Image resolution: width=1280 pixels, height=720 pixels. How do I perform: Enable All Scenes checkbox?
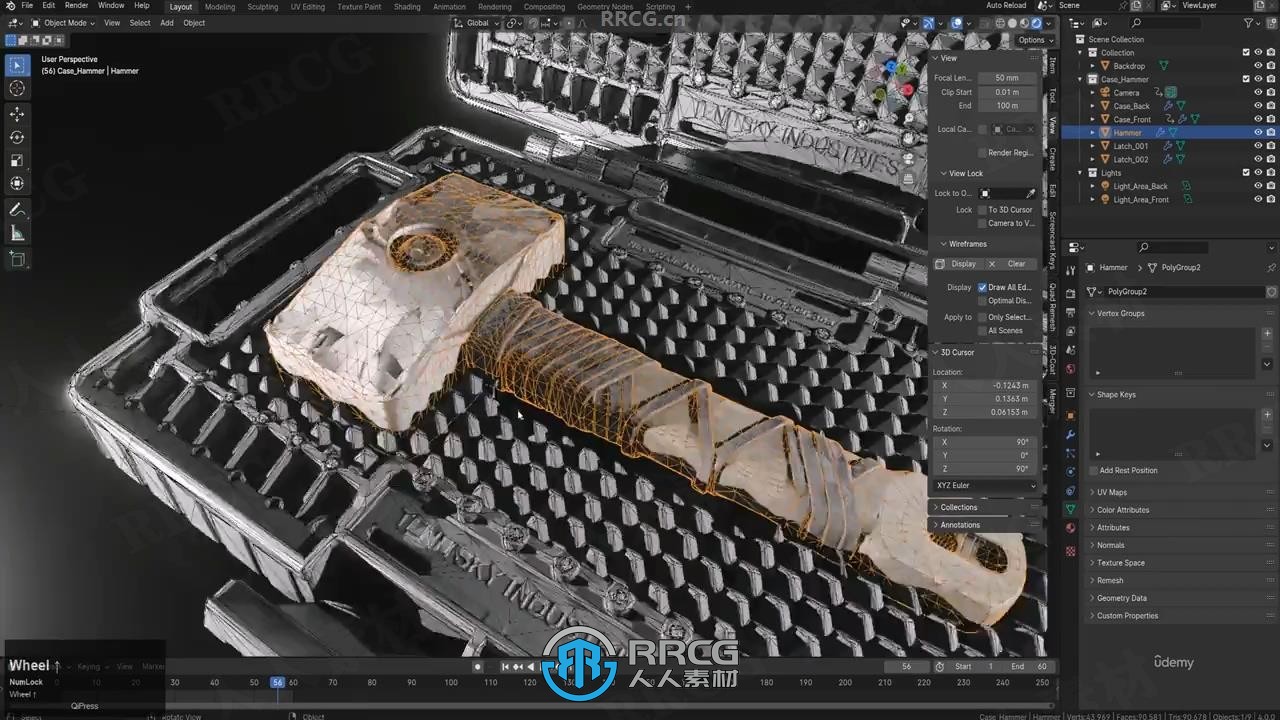point(982,330)
